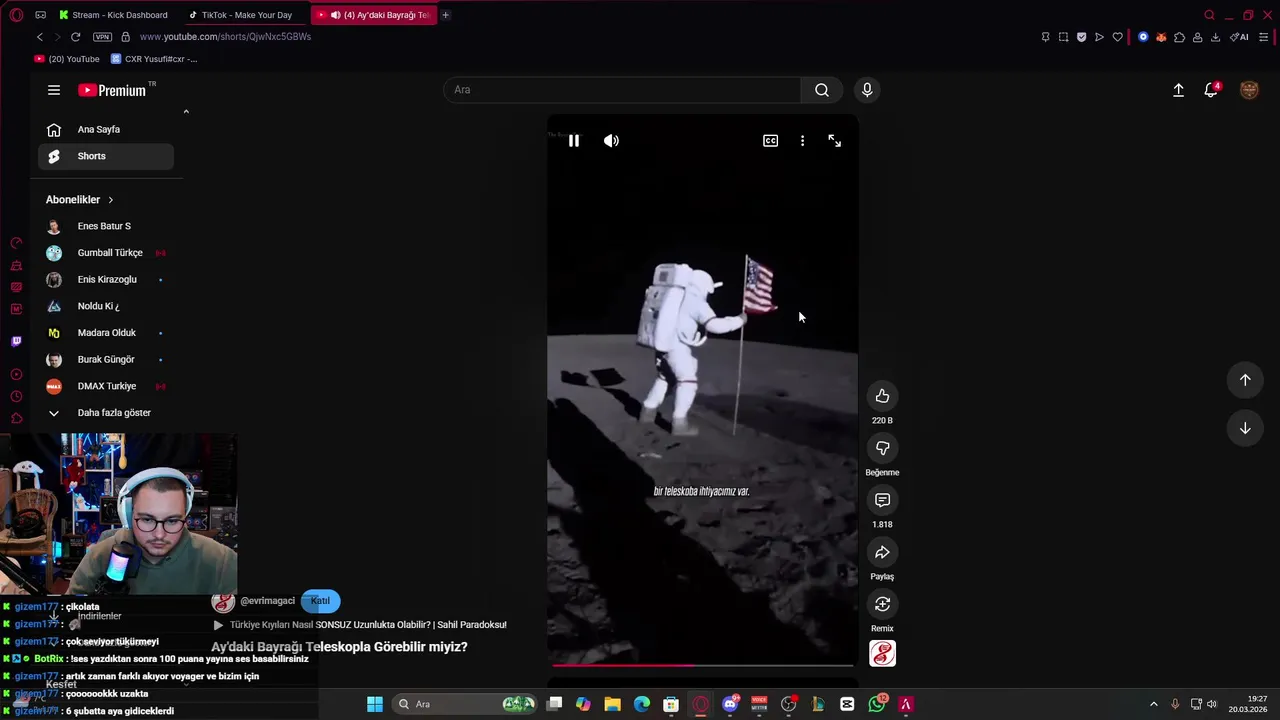Open the Remix option
1280x720 pixels.
pyautogui.click(x=882, y=604)
